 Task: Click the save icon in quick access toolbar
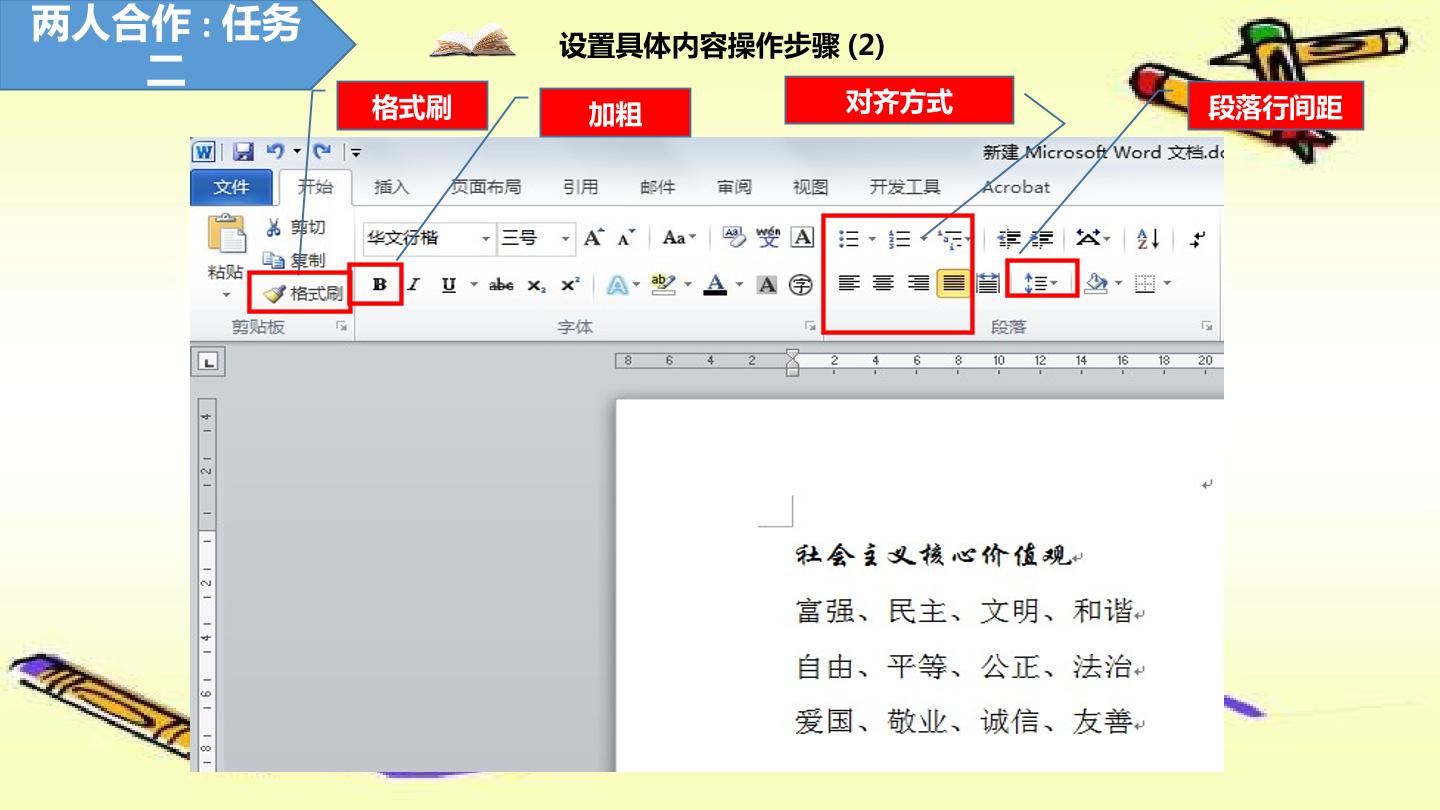(243, 152)
